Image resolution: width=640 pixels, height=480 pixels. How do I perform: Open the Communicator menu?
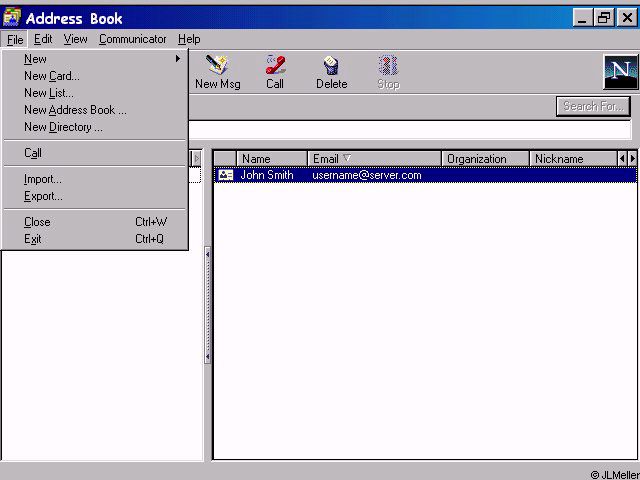coord(133,39)
